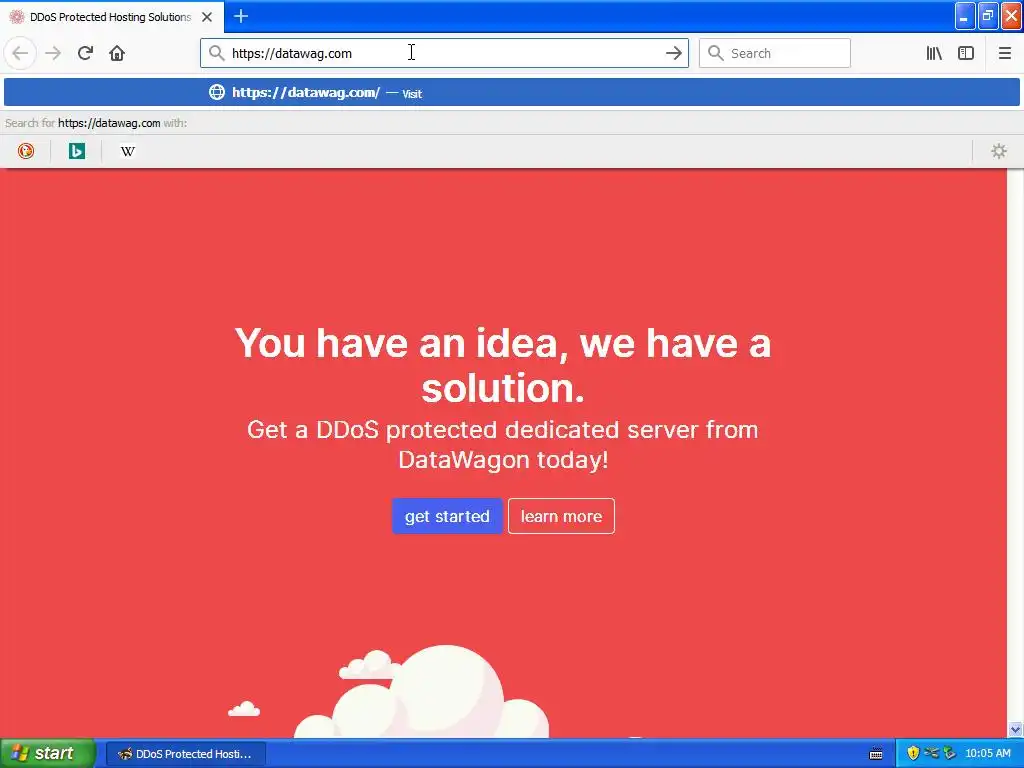This screenshot has height=768, width=1024.
Task: Click the magnifier icon in the Search box
Action: [x=716, y=53]
